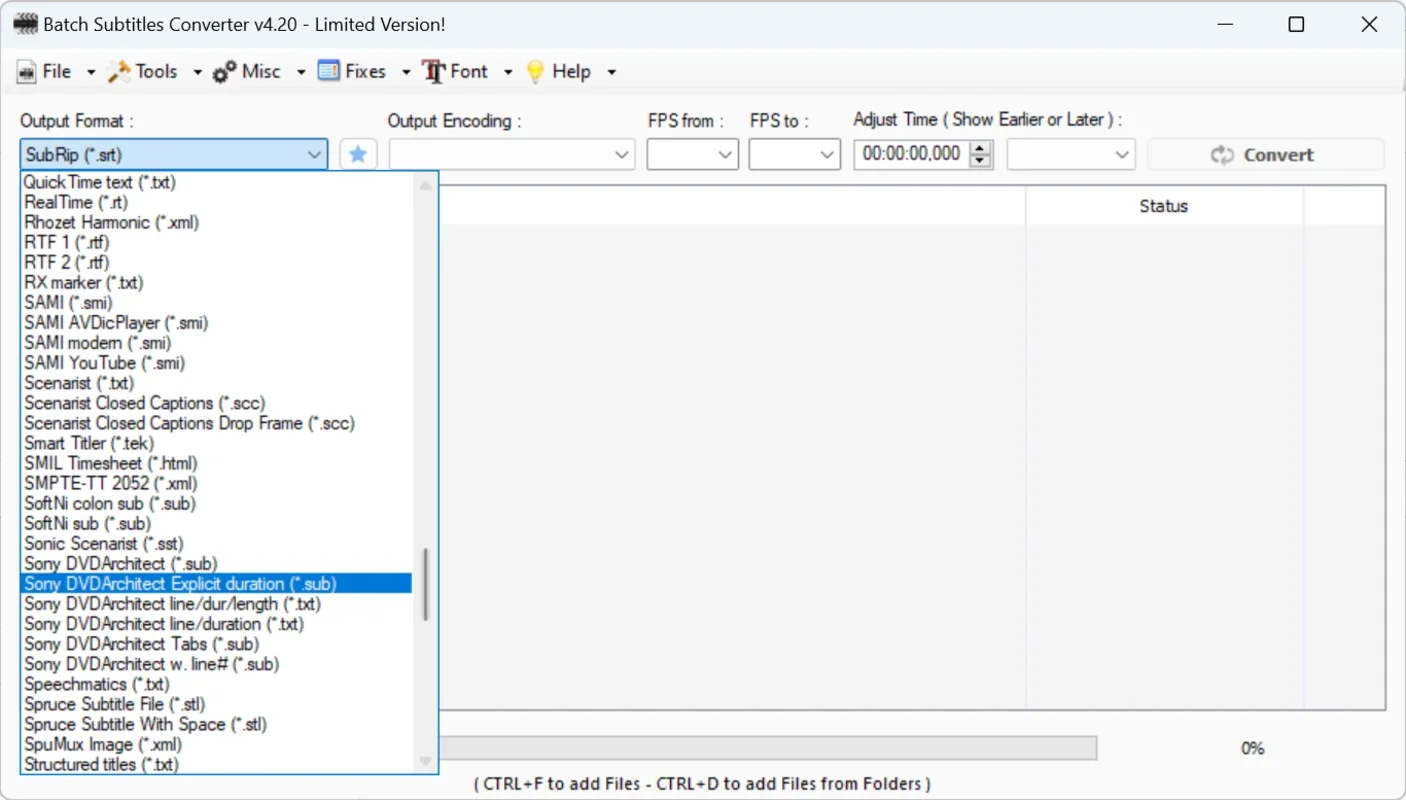The height and width of the screenshot is (800, 1406).
Task: Expand the Help dropdown arrow
Action: tap(611, 72)
